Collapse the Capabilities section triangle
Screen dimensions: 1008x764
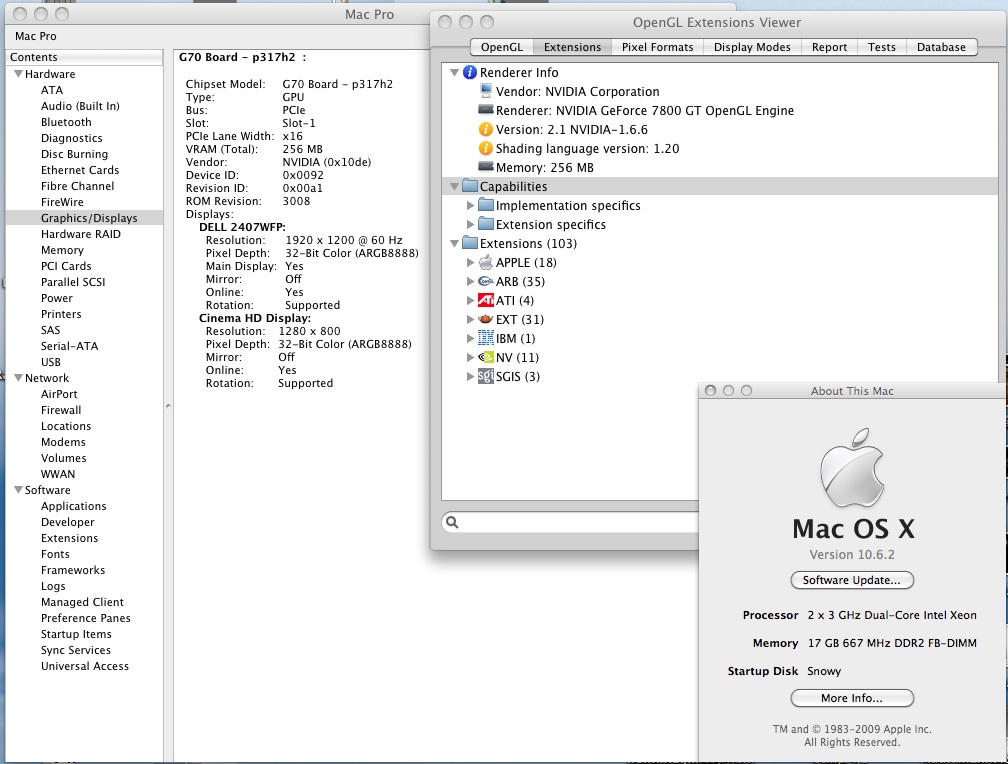coord(454,186)
